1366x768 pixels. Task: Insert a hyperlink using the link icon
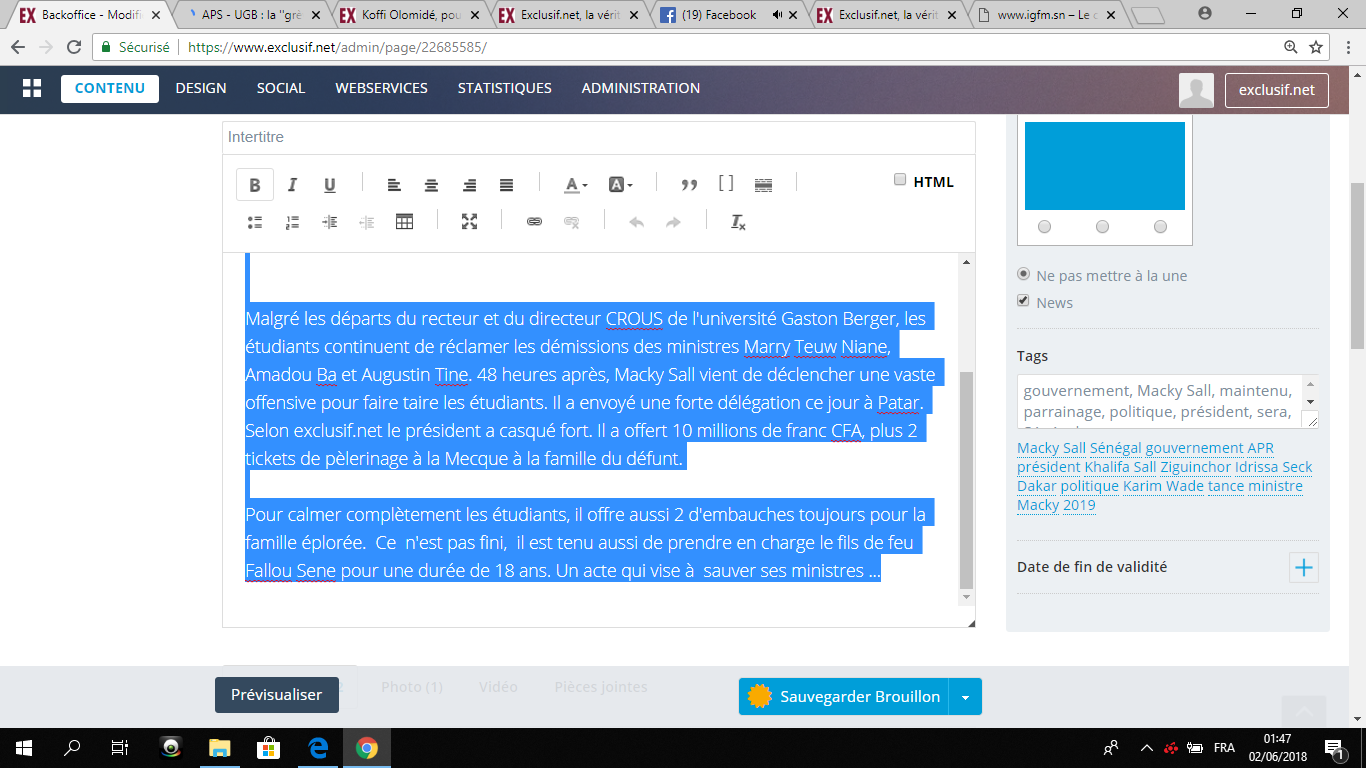(x=534, y=222)
